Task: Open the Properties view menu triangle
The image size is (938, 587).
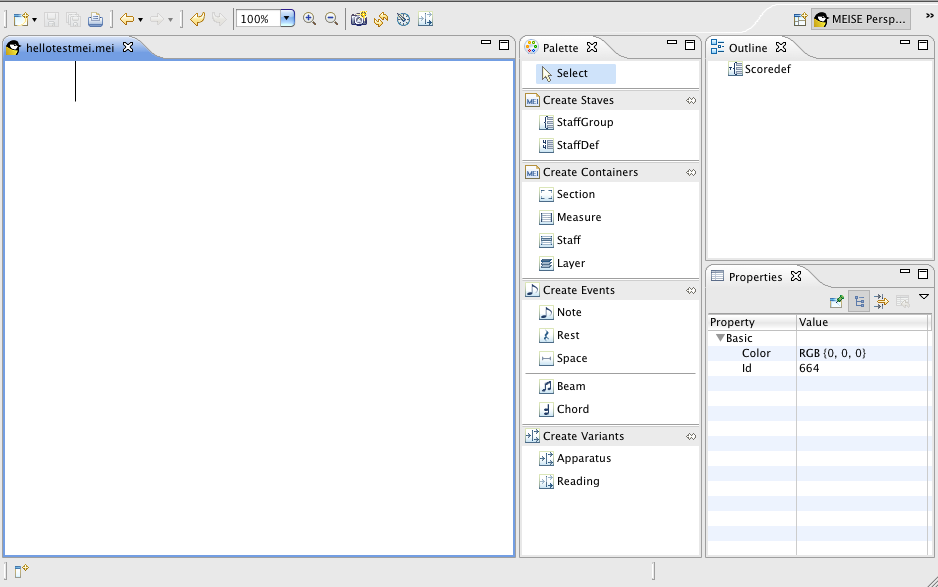Action: coord(924,297)
